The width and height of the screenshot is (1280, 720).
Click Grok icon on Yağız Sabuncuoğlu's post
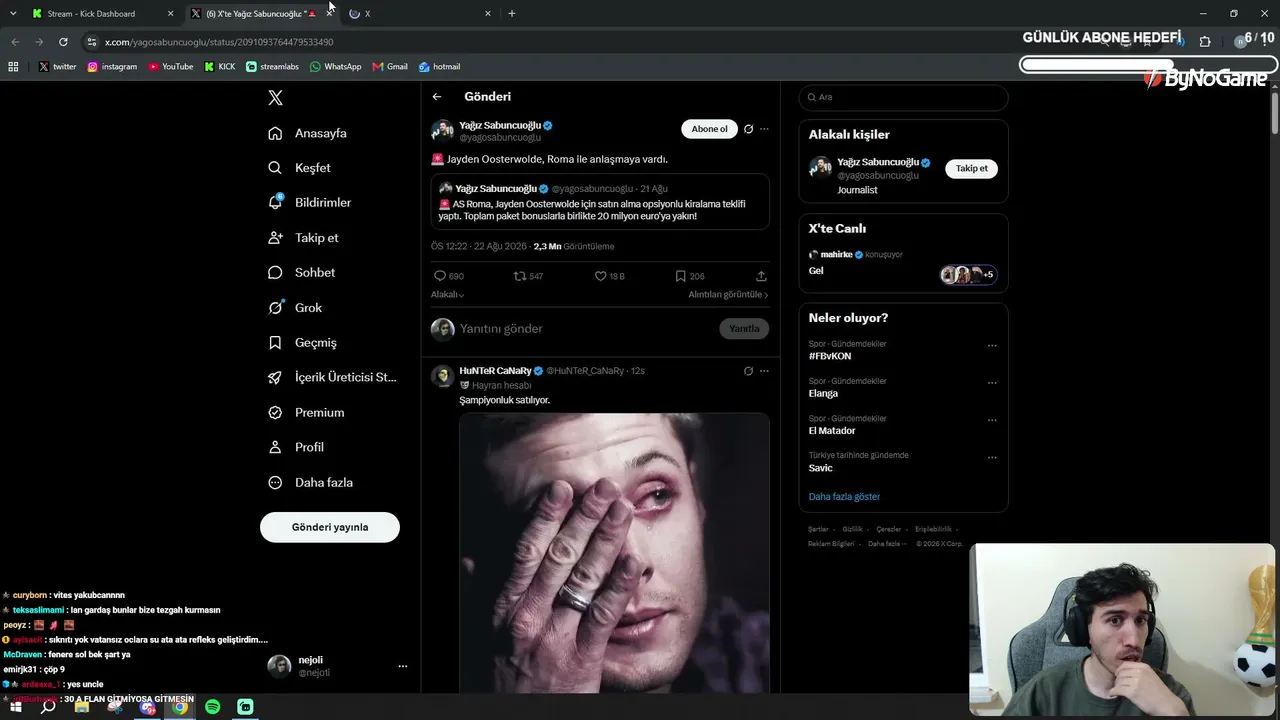[748, 129]
